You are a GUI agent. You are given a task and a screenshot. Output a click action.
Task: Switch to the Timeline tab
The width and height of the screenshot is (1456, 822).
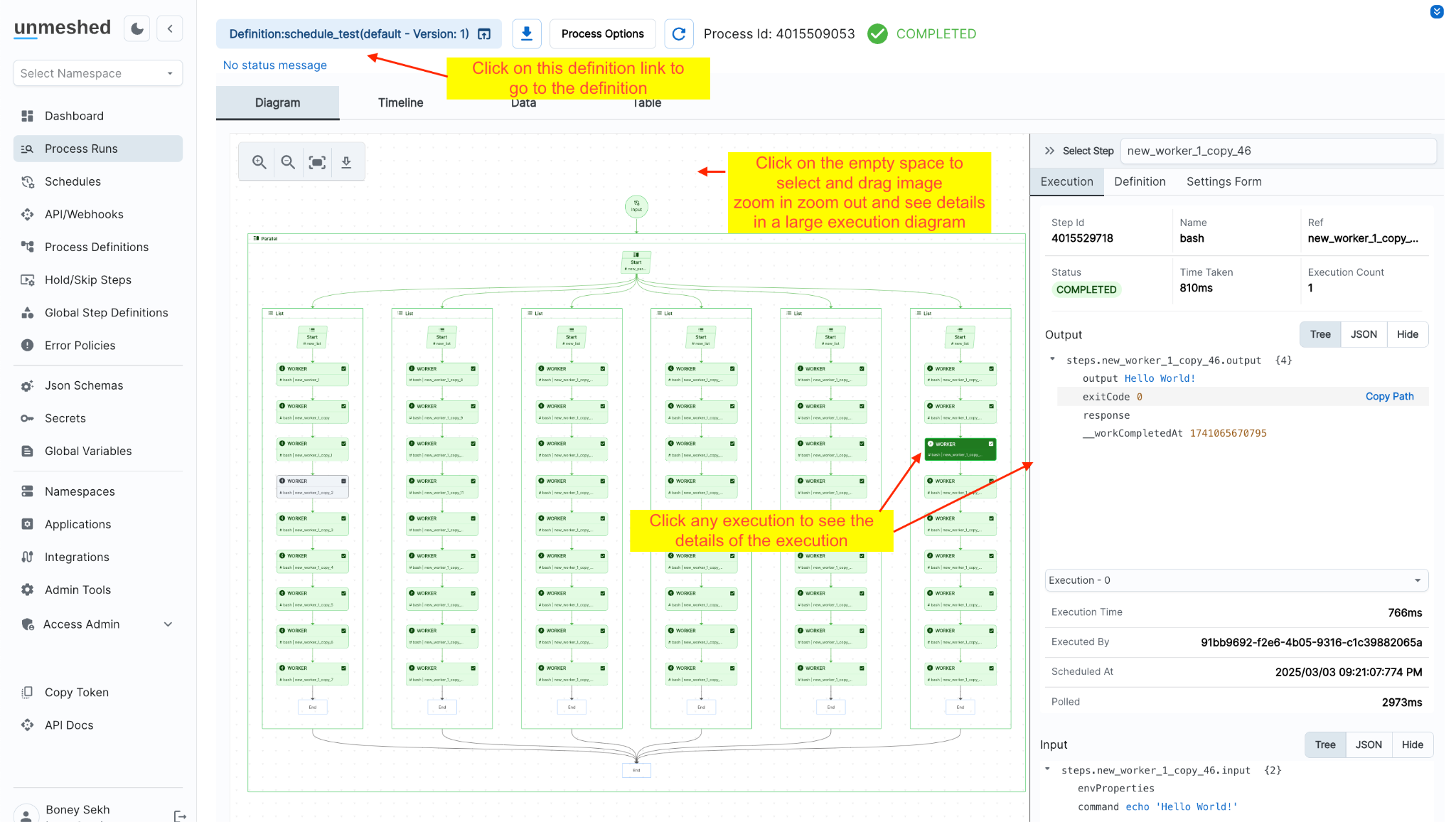400,102
